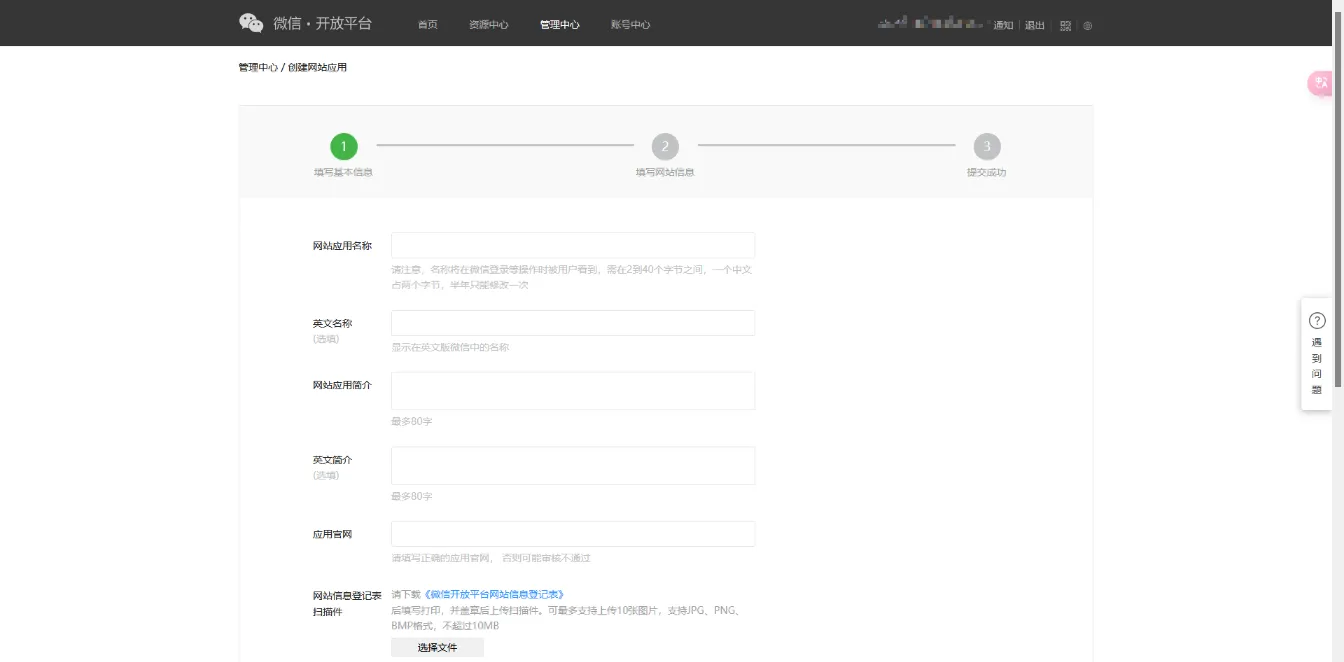
Task: Click the WeChat Open Platform logo icon
Action: 250,22
